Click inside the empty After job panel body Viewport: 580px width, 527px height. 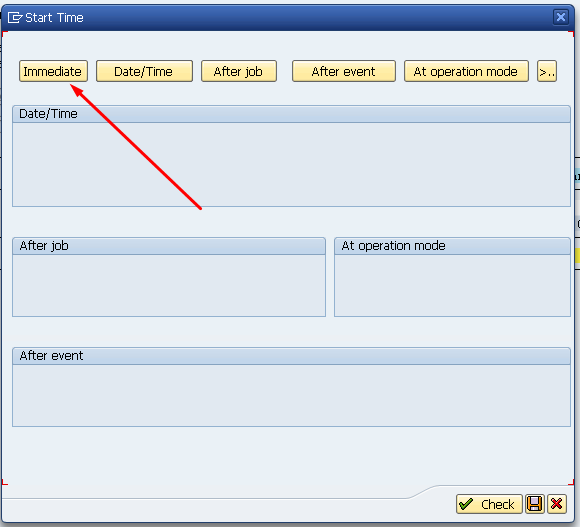tap(169, 285)
